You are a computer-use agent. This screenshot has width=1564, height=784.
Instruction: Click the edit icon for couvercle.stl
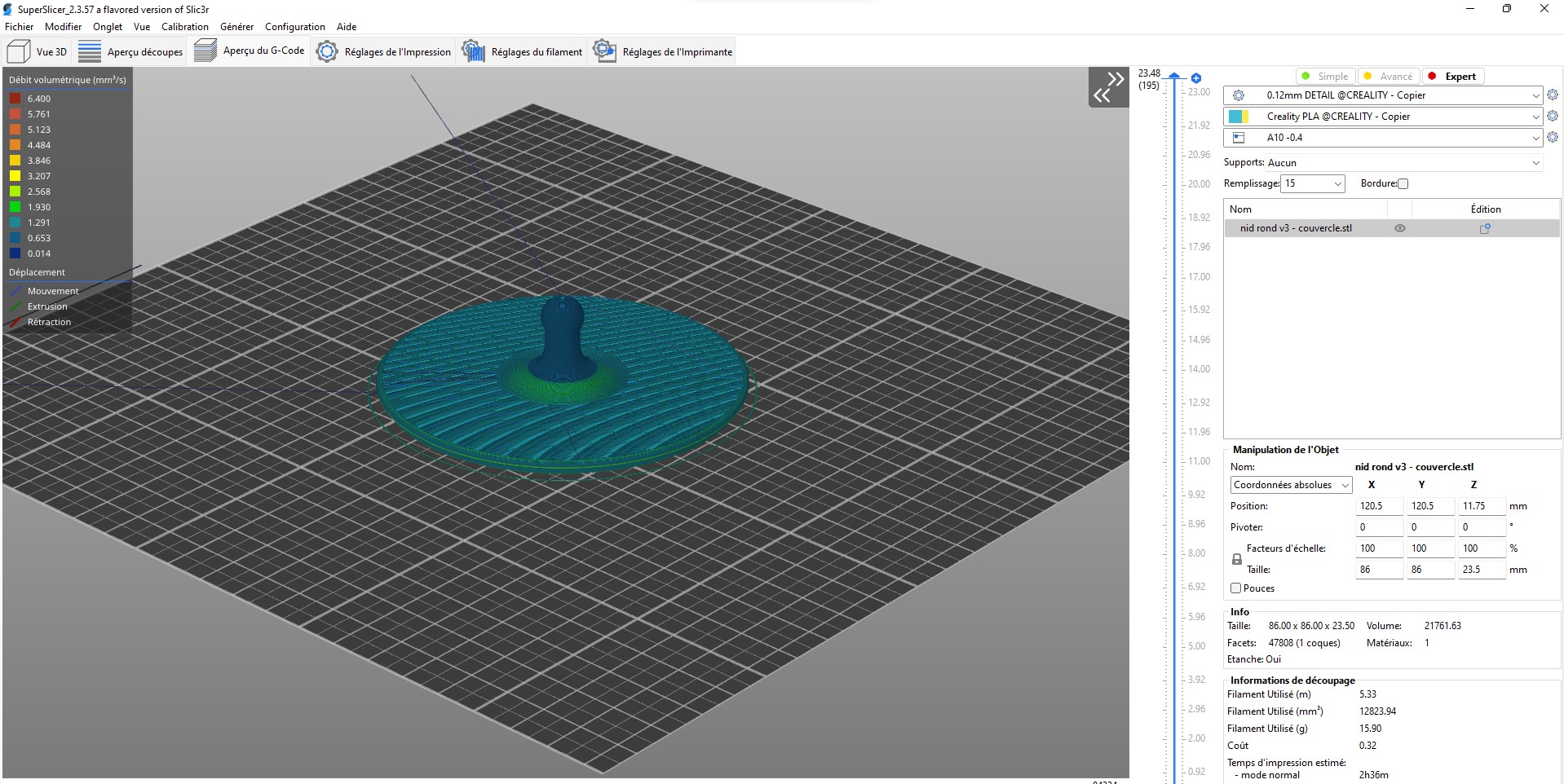pyautogui.click(x=1484, y=229)
